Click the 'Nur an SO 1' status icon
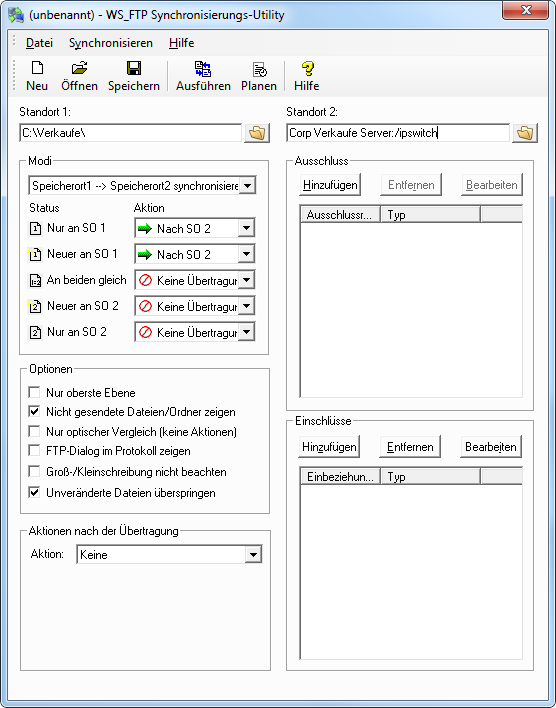Screen dimensions: 556x708 click(x=35, y=228)
